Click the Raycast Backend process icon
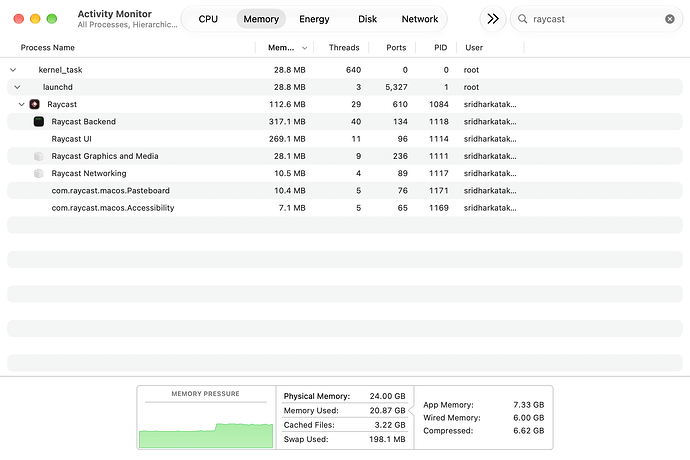Screen dimensions: 690x460 39,121
